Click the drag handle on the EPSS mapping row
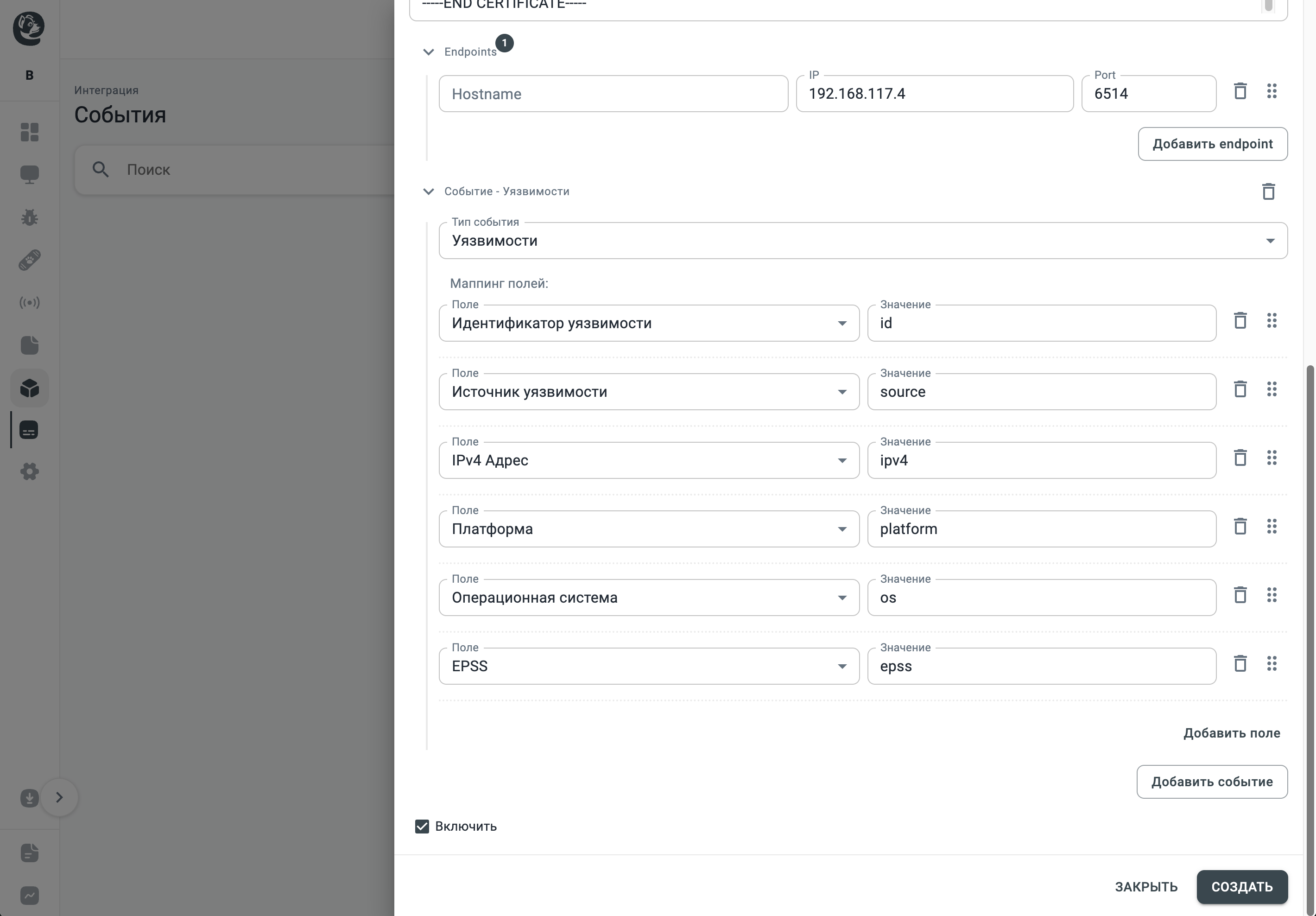1316x916 pixels. coord(1272,664)
